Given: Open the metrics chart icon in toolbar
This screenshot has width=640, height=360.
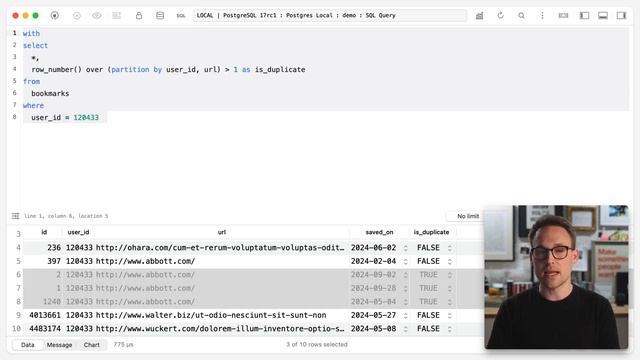Looking at the screenshot, I should tap(480, 16).
